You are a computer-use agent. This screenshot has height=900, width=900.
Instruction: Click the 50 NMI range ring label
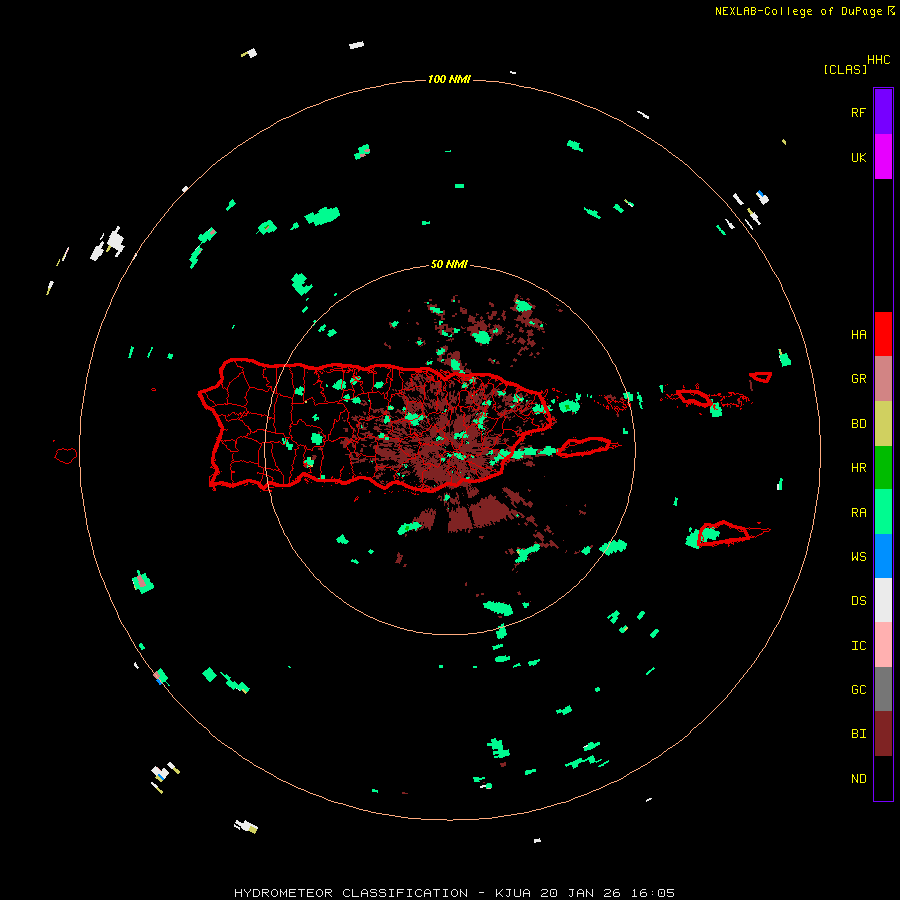pos(449,264)
